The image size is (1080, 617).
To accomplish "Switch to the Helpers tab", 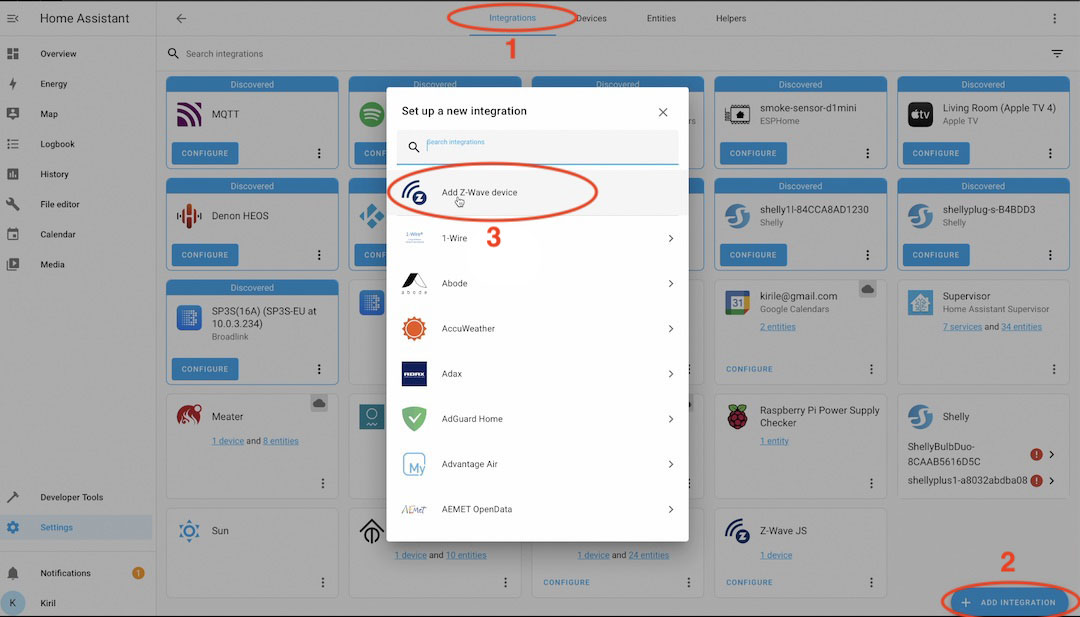I will click(x=731, y=19).
